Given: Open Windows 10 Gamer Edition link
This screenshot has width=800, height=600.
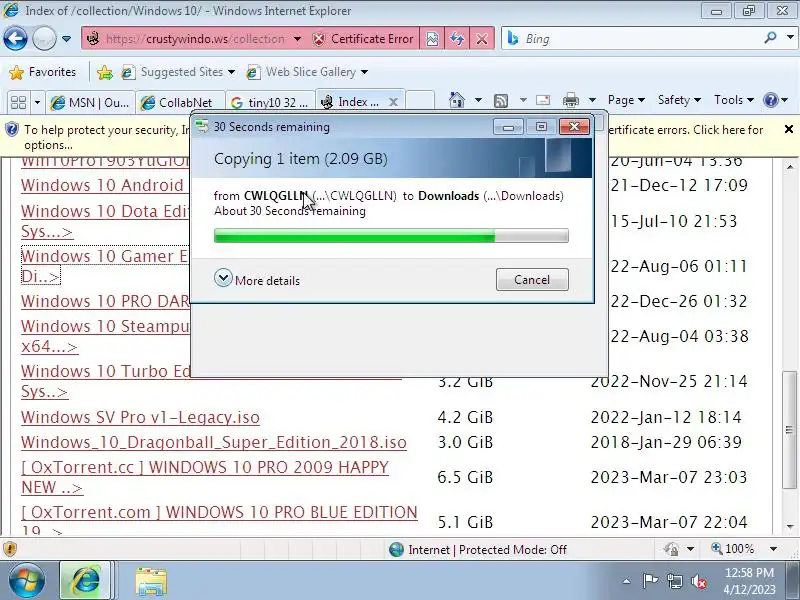Looking at the screenshot, I should [105, 266].
